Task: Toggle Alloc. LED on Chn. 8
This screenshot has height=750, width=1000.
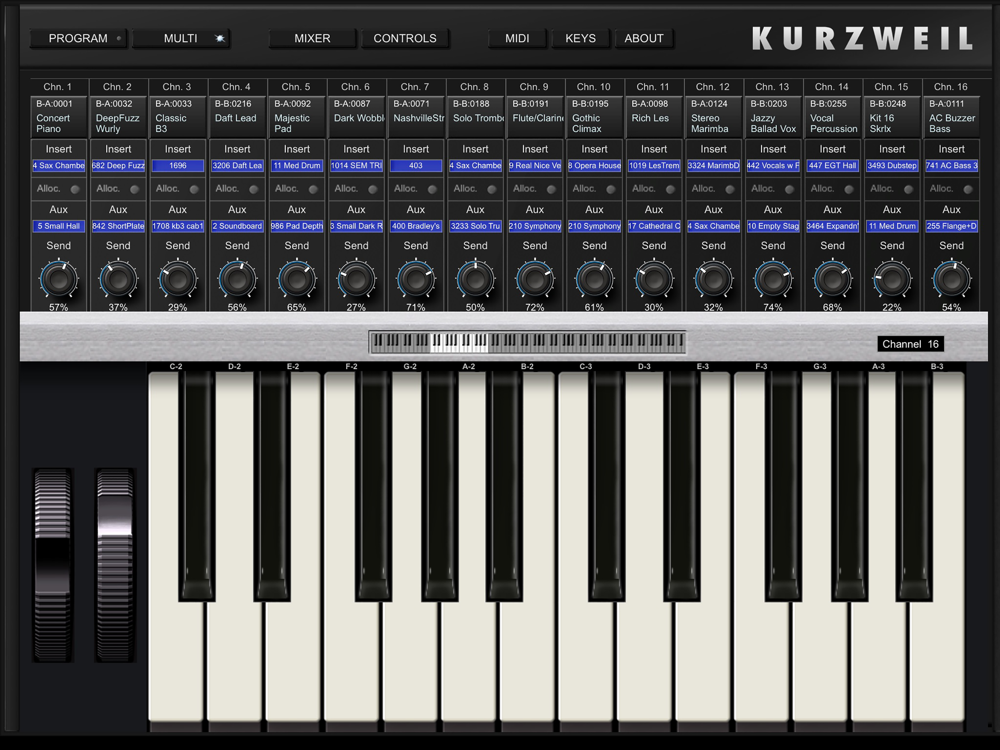Action: click(x=492, y=189)
